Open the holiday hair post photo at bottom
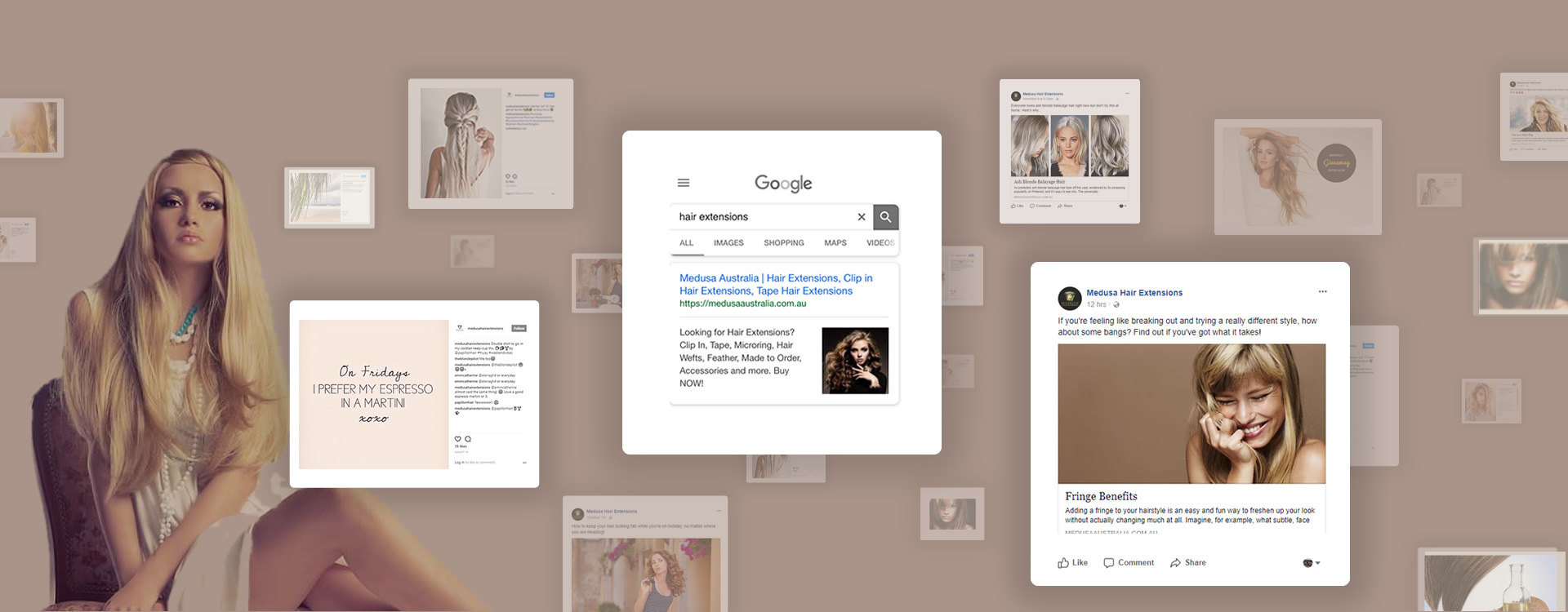The image size is (1568, 612). click(645, 574)
